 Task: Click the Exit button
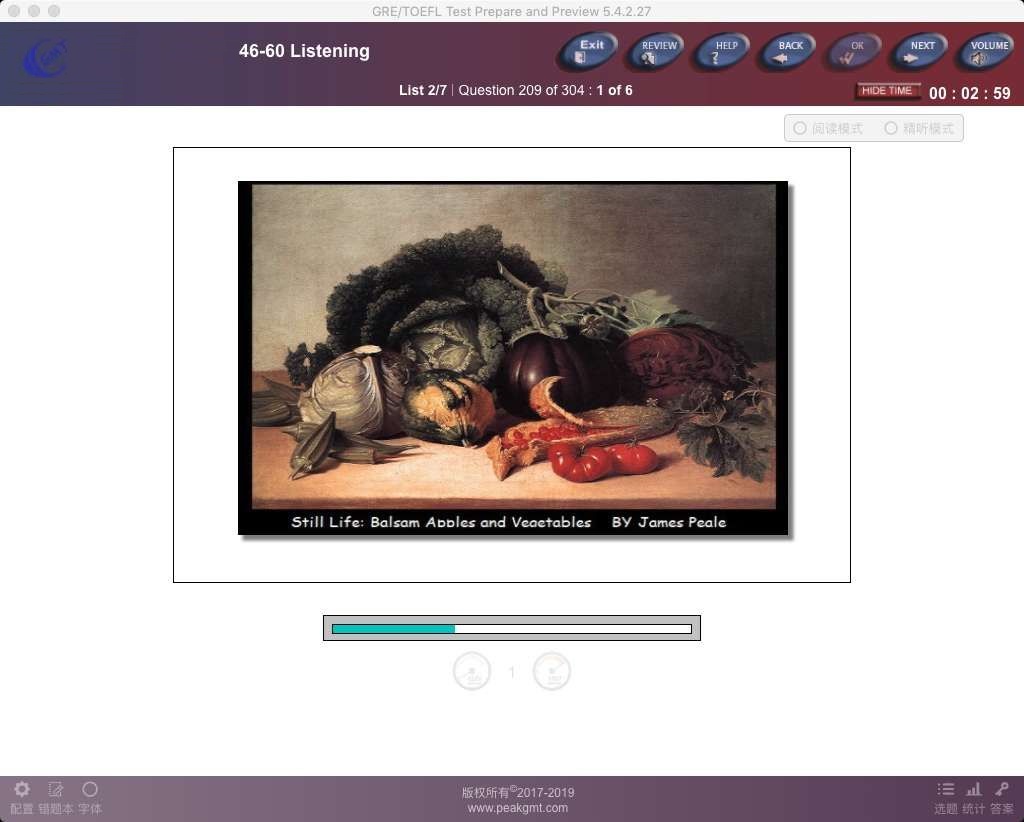[588, 51]
